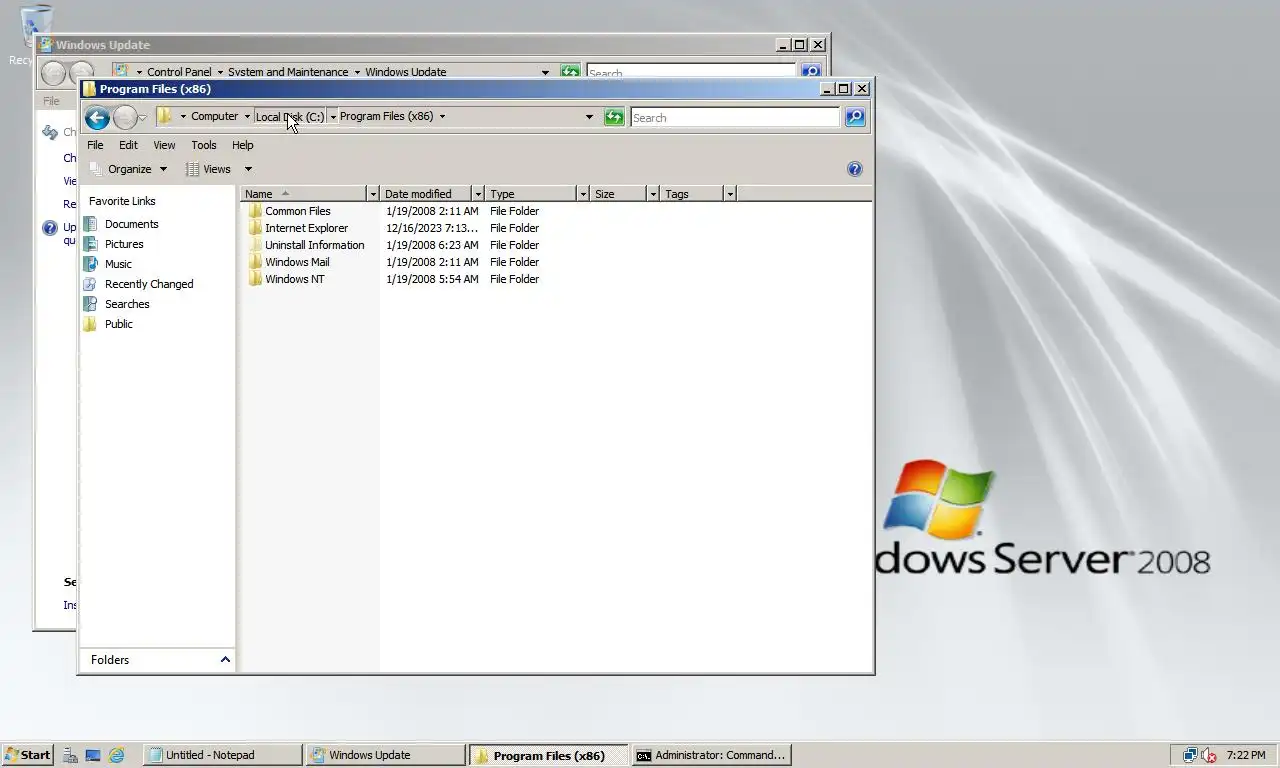Open recent pages dropdown beside Forward button
Screen dimensions: 1280x768
point(143,118)
